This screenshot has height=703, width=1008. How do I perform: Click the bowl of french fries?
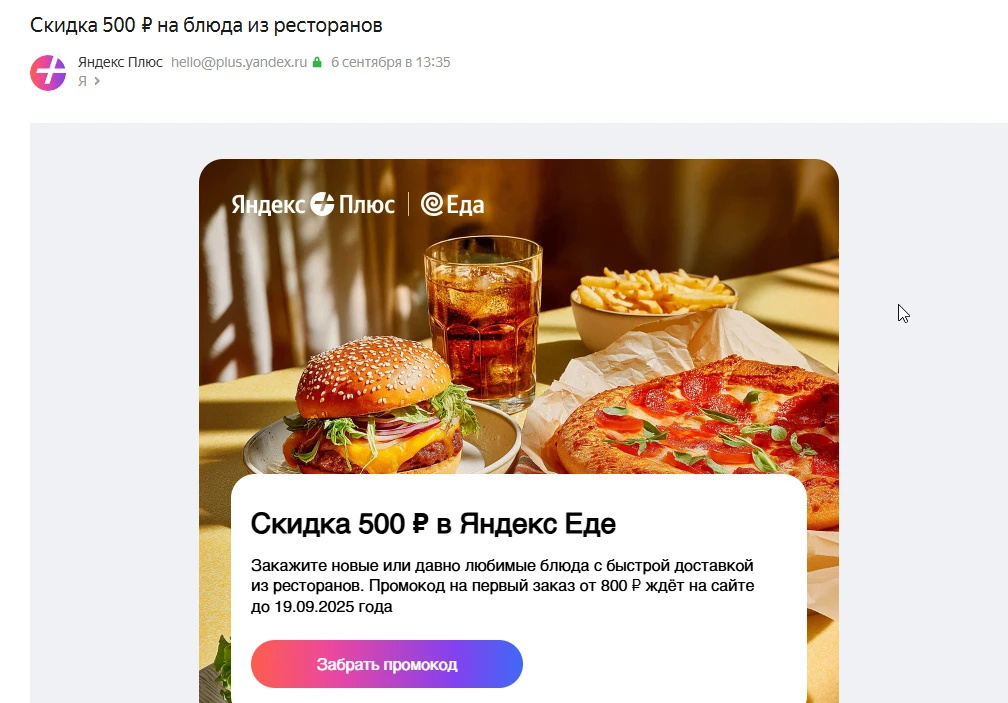pos(652,308)
